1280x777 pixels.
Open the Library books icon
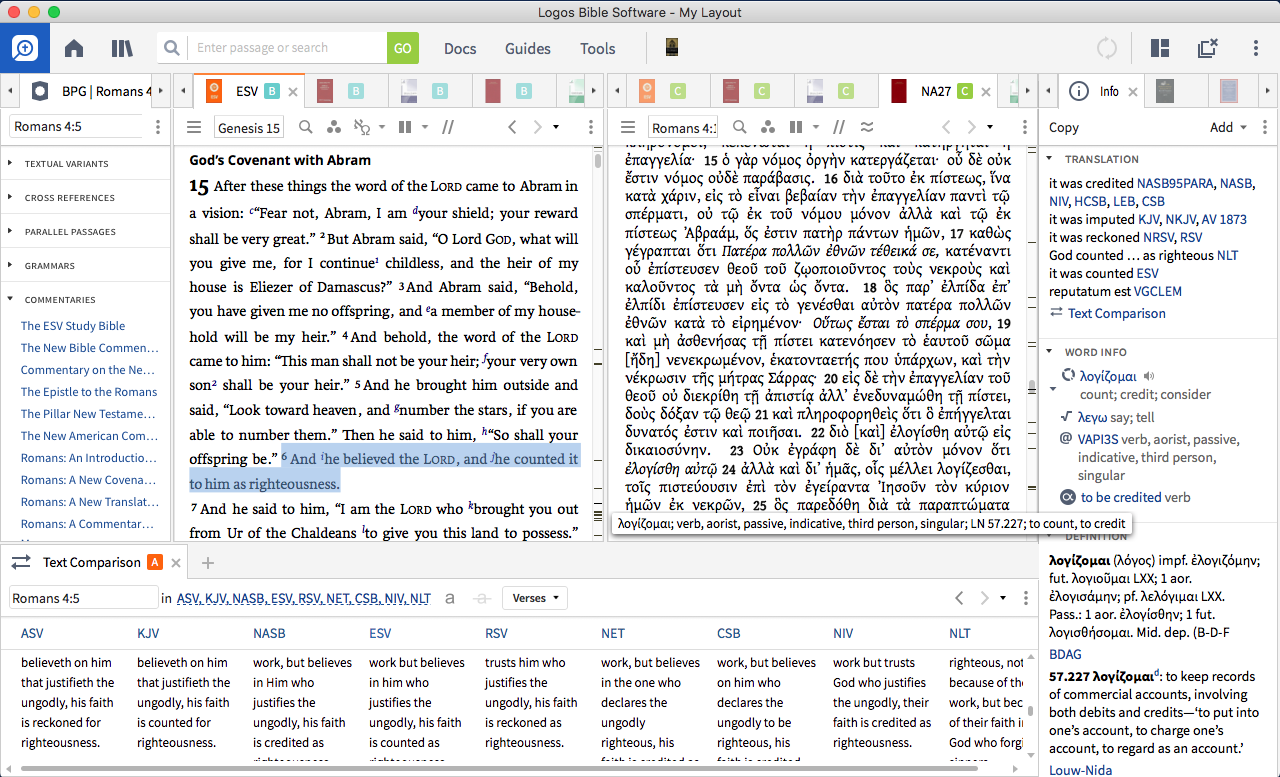122,48
